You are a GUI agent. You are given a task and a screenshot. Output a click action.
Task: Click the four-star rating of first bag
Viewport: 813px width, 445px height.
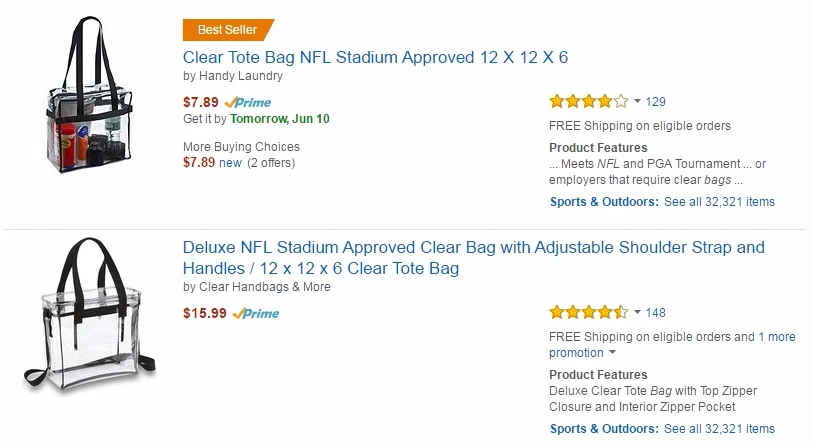coord(589,101)
